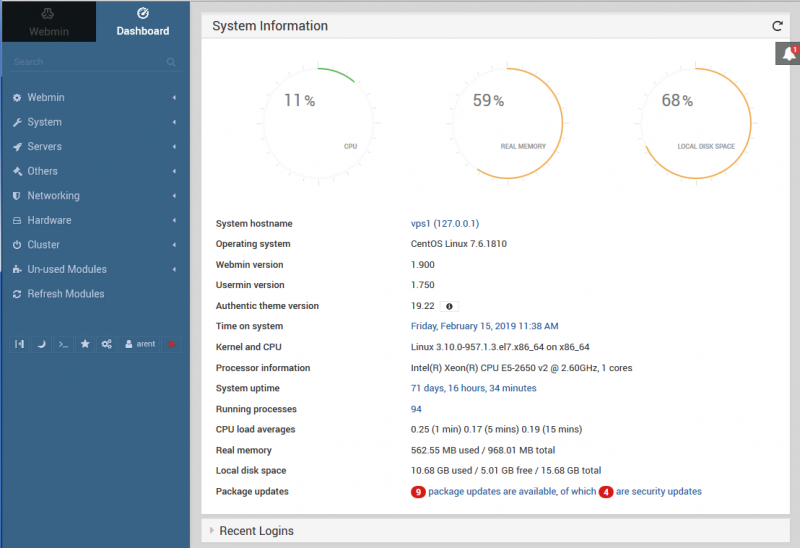The height and width of the screenshot is (548, 800).
Task: Click the Networking shield icon
Action: click(x=17, y=195)
